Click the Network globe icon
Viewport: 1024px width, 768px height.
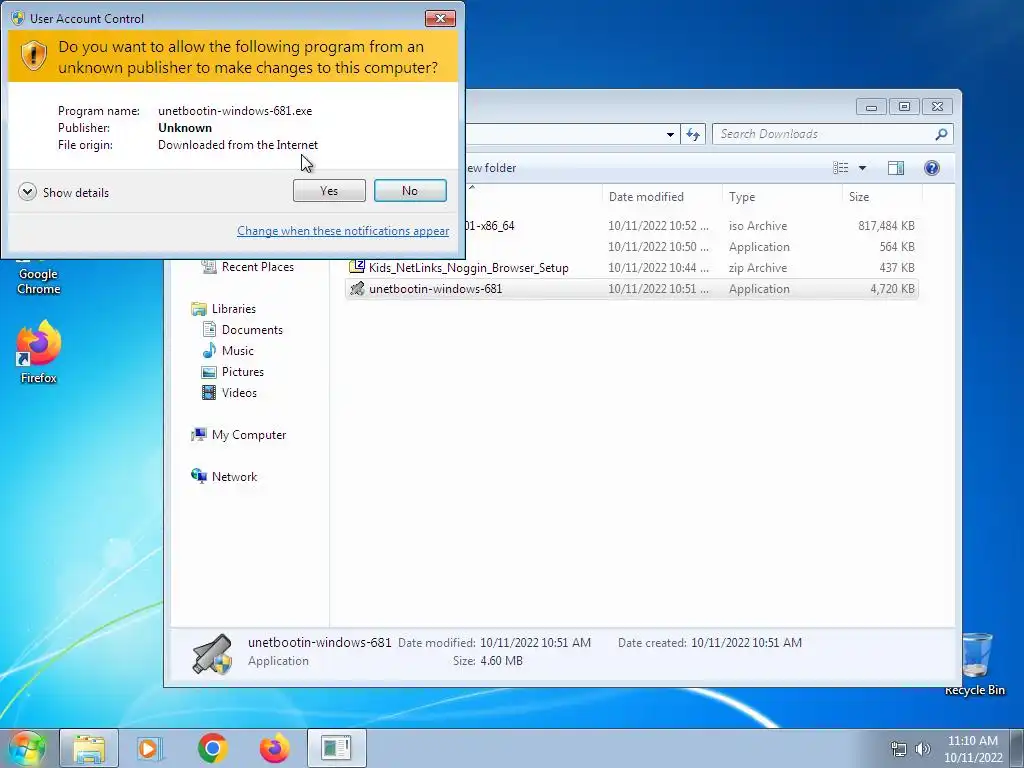[199, 476]
